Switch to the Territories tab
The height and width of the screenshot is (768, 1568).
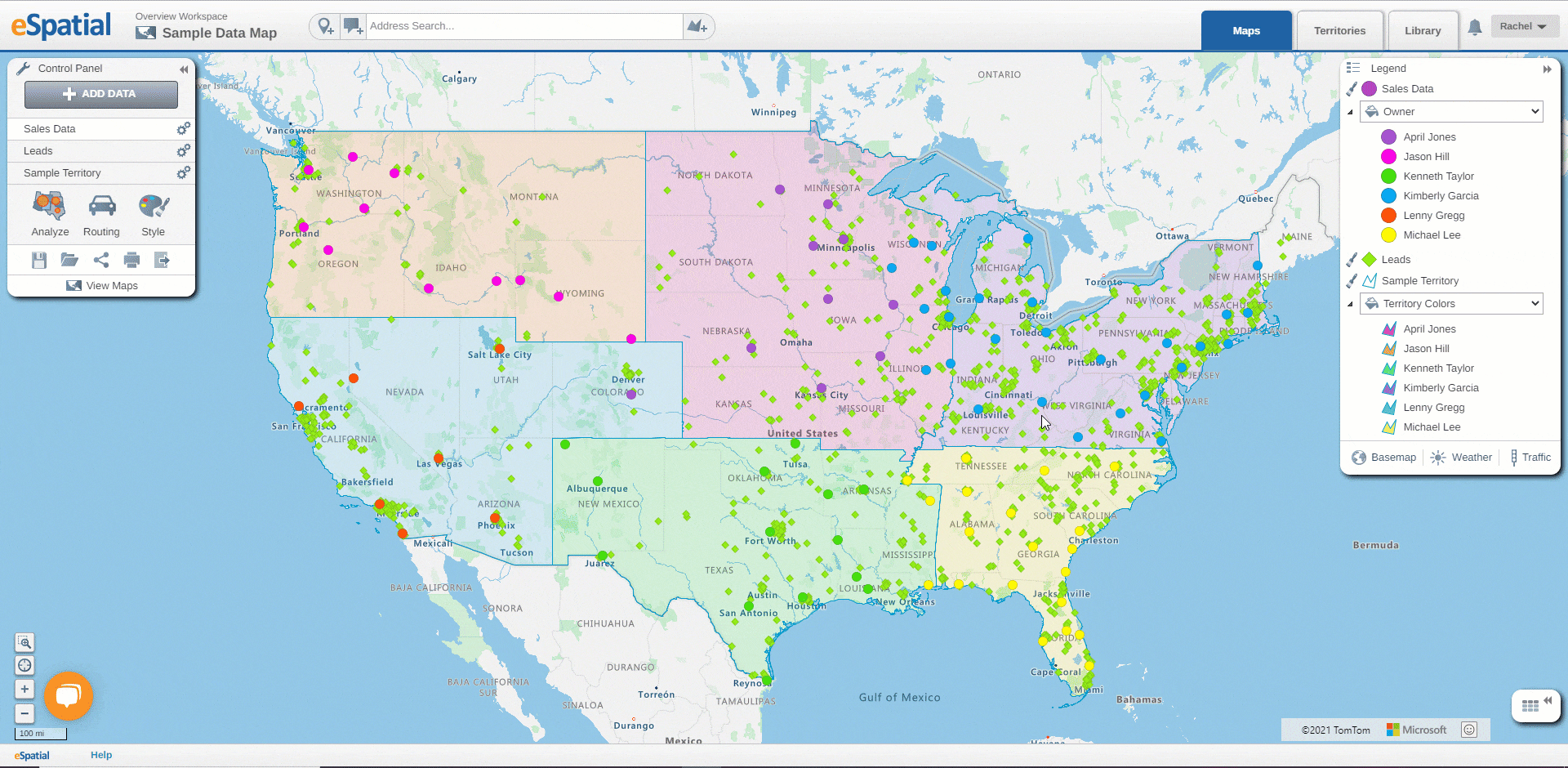click(x=1339, y=31)
